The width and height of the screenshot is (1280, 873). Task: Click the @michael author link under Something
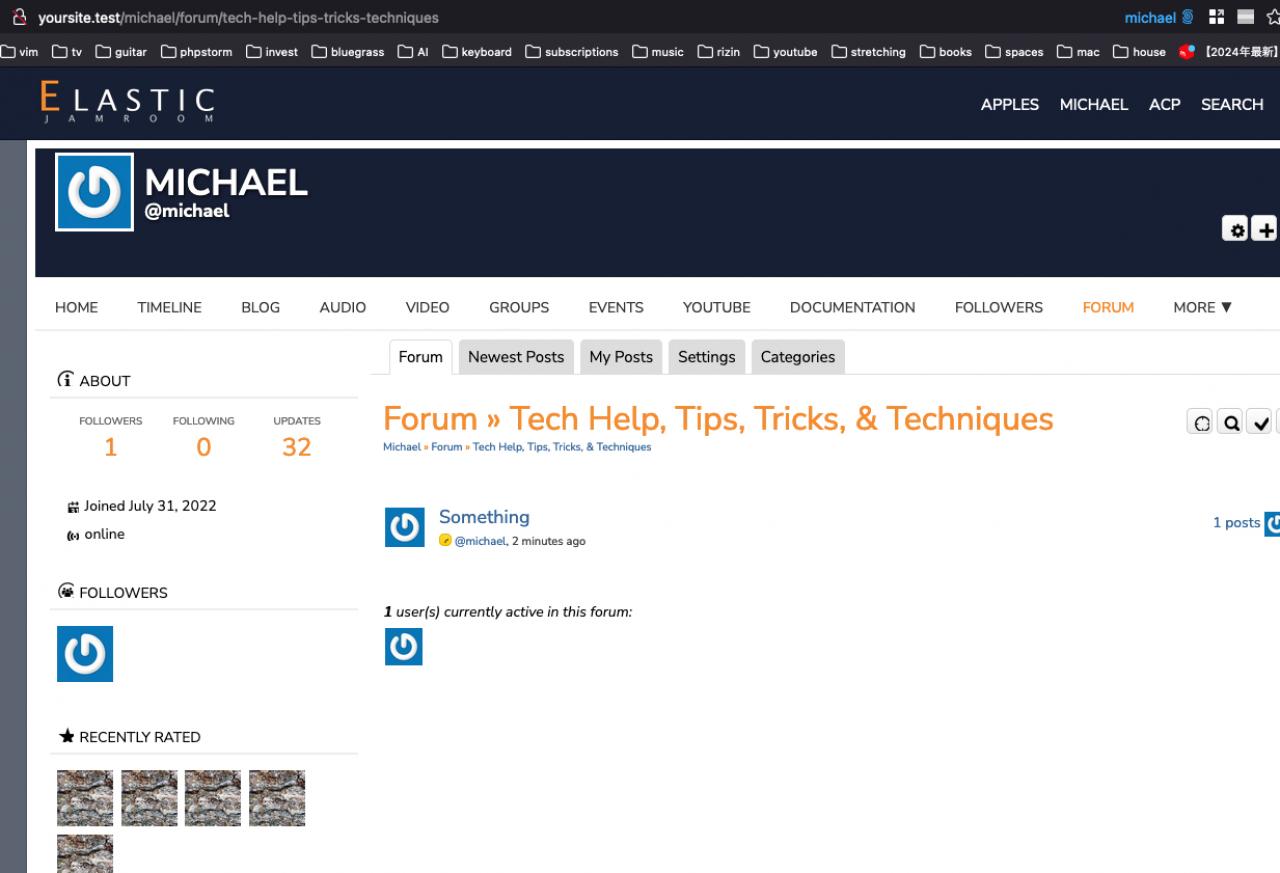click(480, 541)
